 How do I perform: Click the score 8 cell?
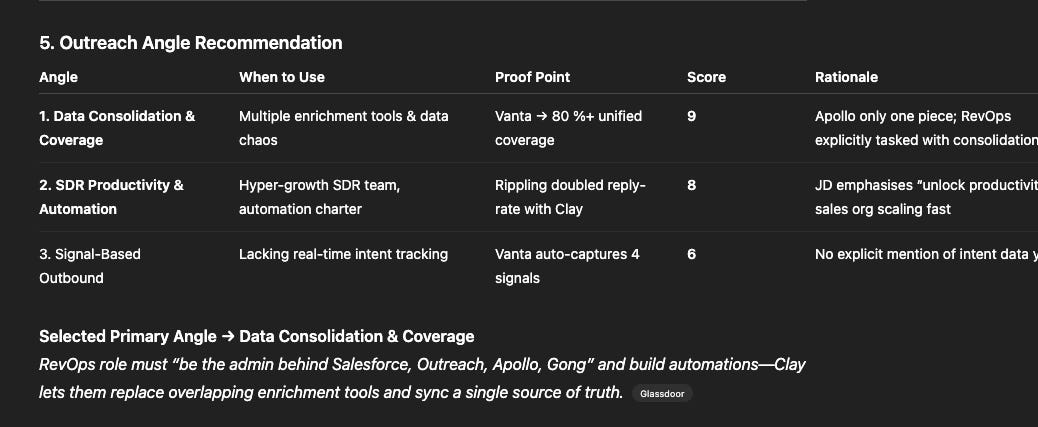(x=692, y=185)
